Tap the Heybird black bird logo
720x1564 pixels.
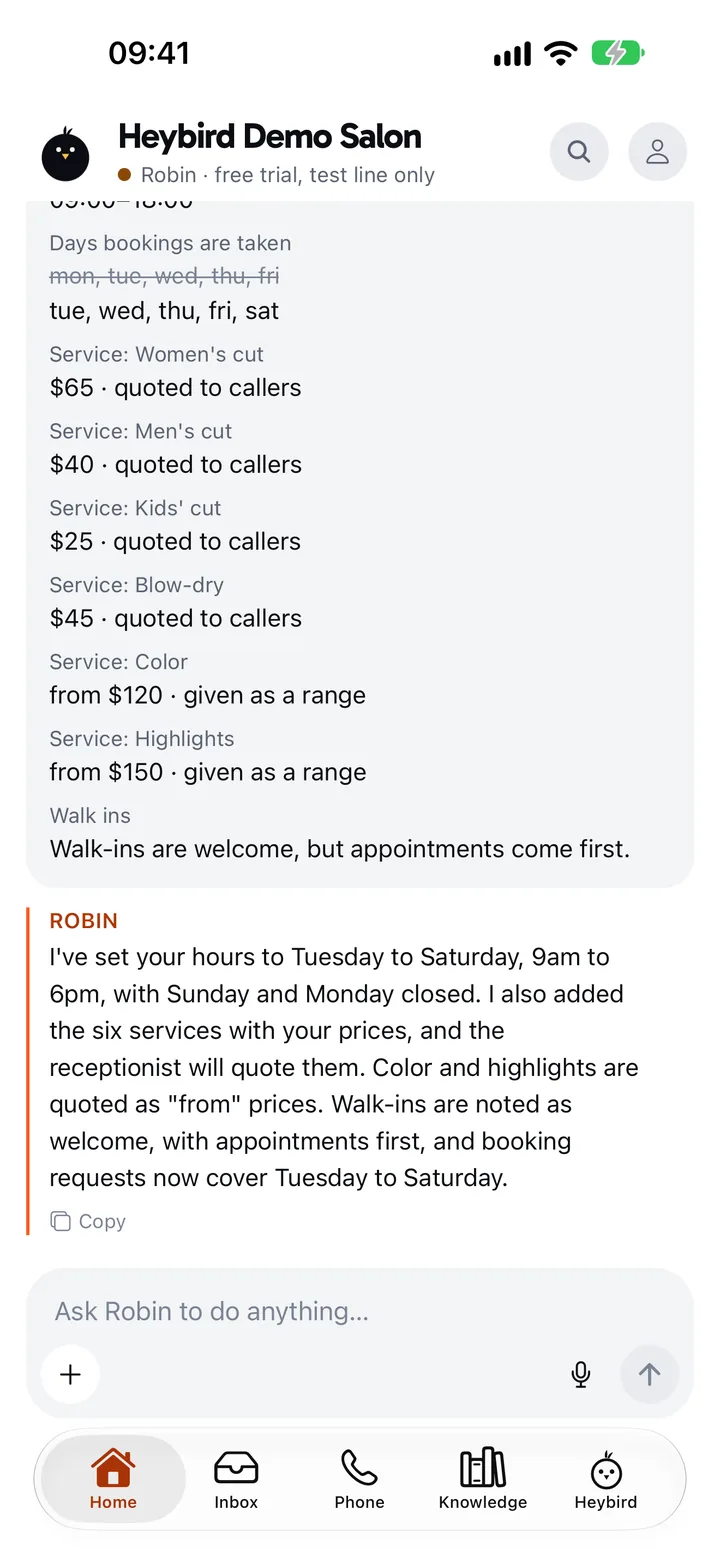pos(66,155)
